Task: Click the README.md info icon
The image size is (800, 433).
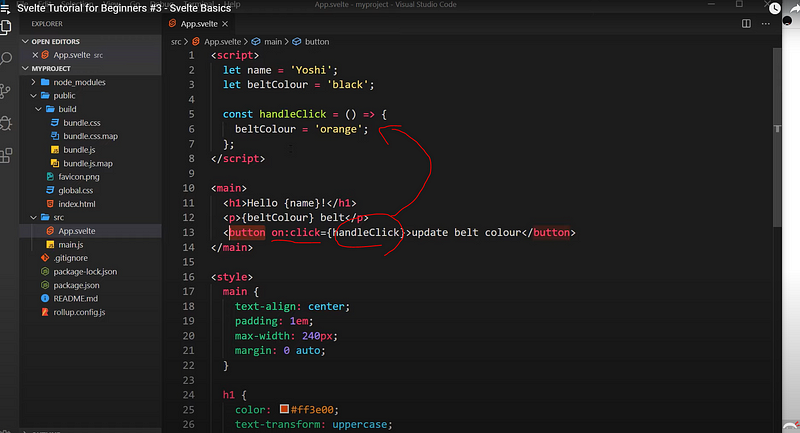Action: 45,298
